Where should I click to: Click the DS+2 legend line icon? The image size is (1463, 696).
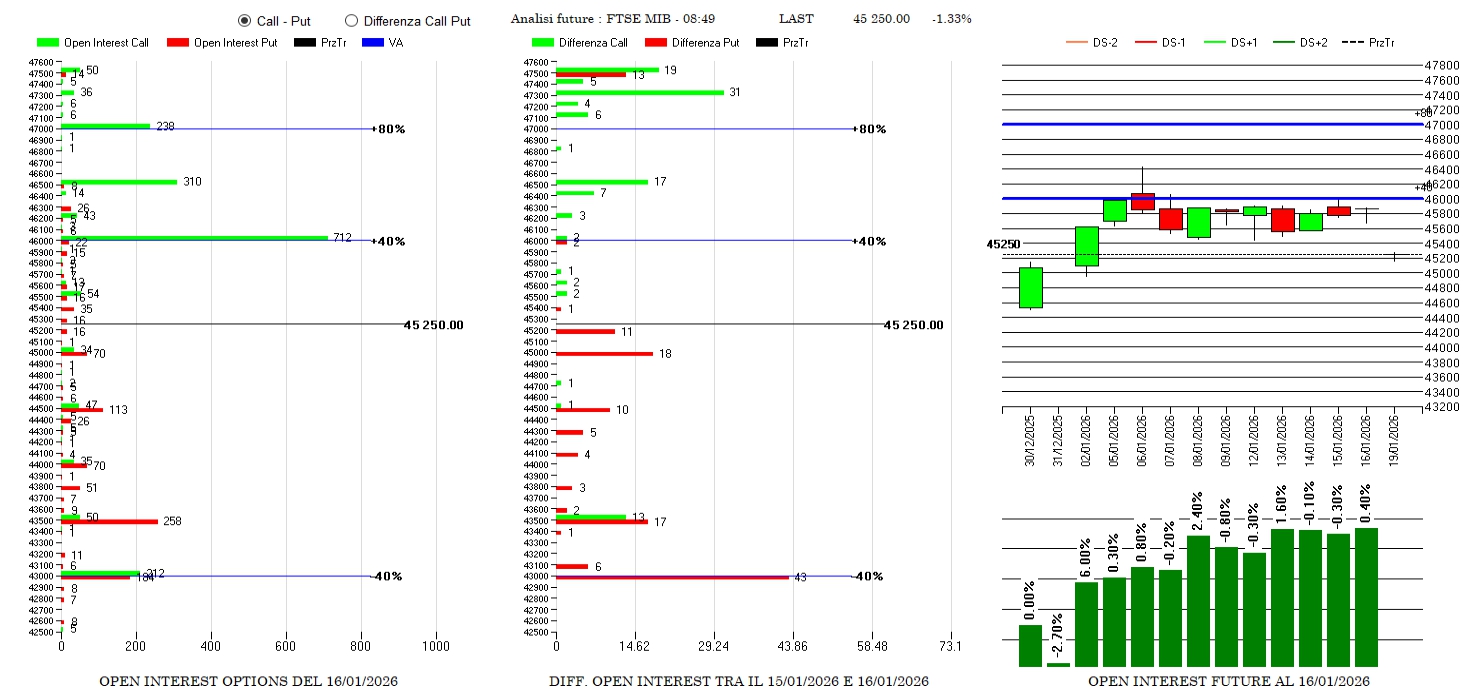tap(1284, 43)
